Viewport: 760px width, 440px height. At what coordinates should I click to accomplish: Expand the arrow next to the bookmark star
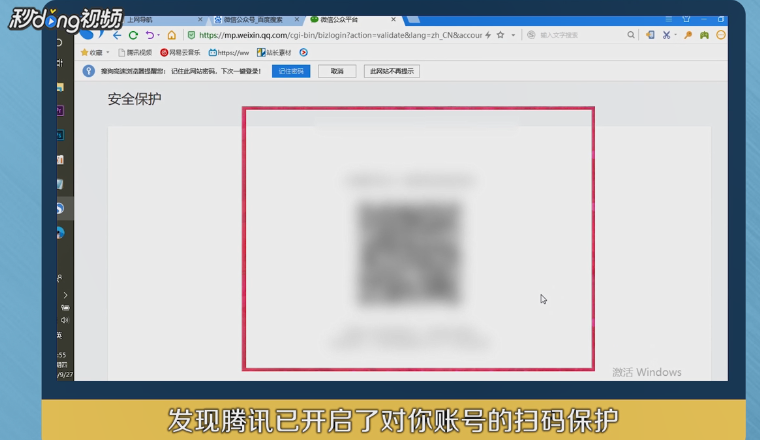pyautogui.click(x=513, y=35)
